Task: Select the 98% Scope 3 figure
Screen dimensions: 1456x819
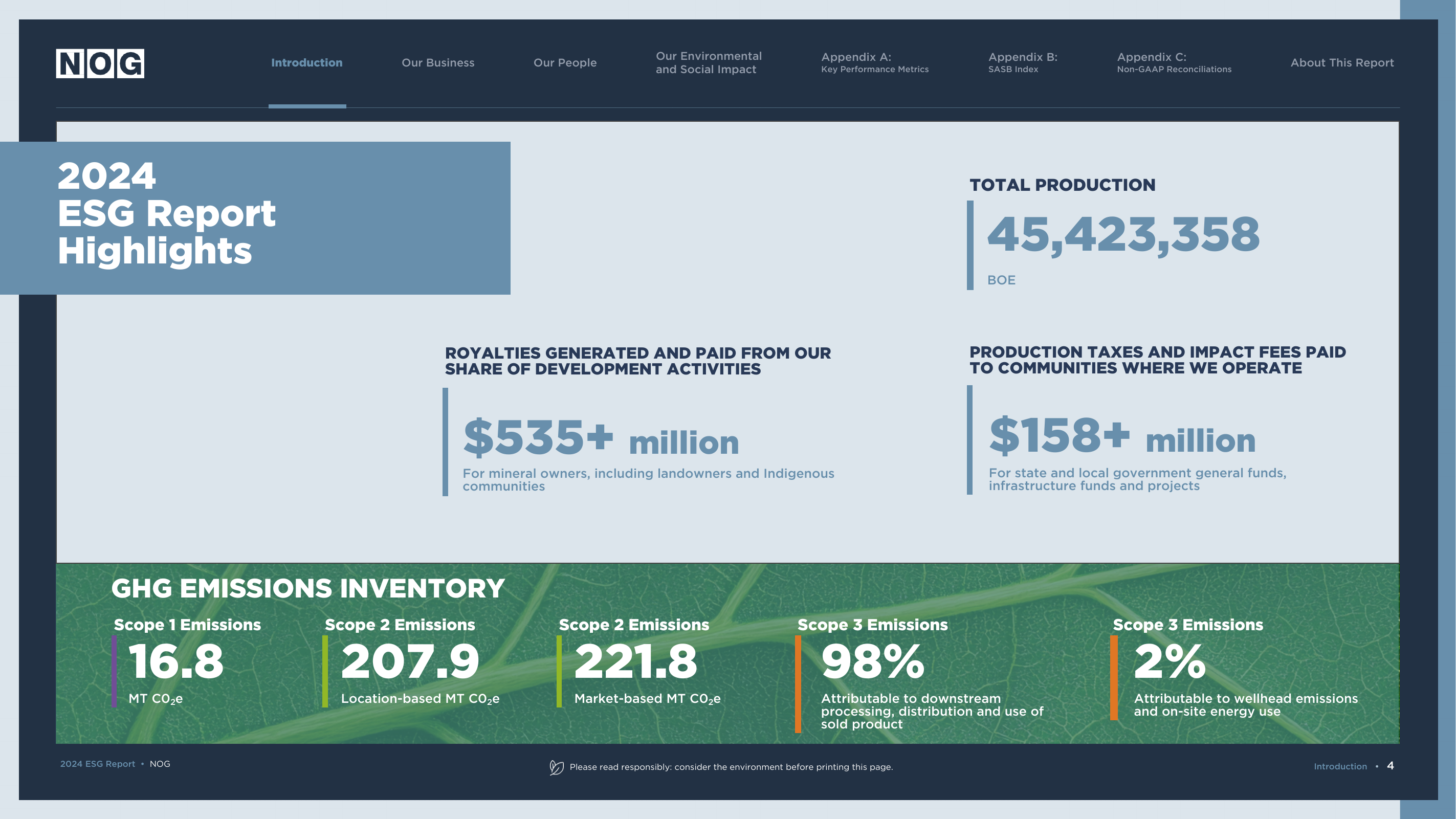Action: point(873,661)
